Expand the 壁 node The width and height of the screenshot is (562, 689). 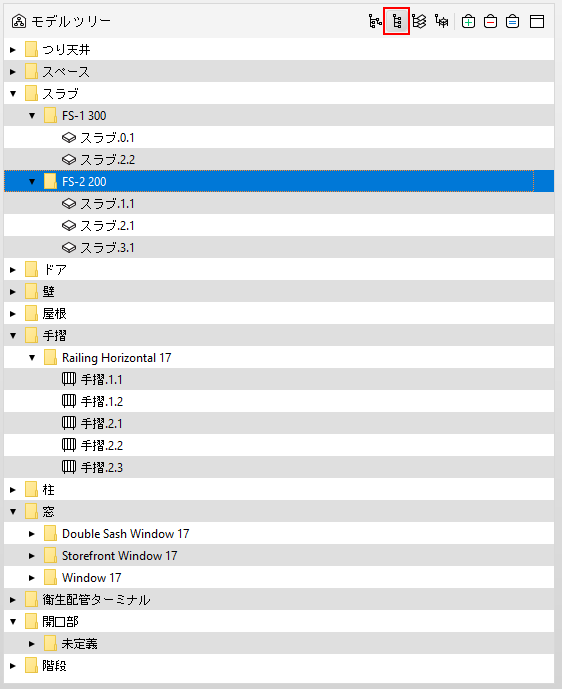[x=13, y=291]
